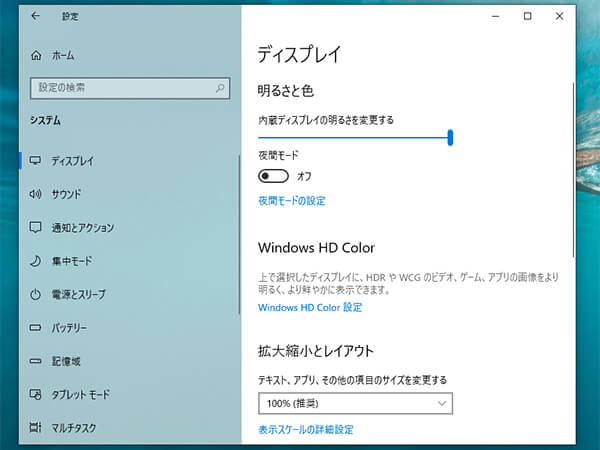
Task: Select the タブレット モード icon
Action: [x=35, y=394]
